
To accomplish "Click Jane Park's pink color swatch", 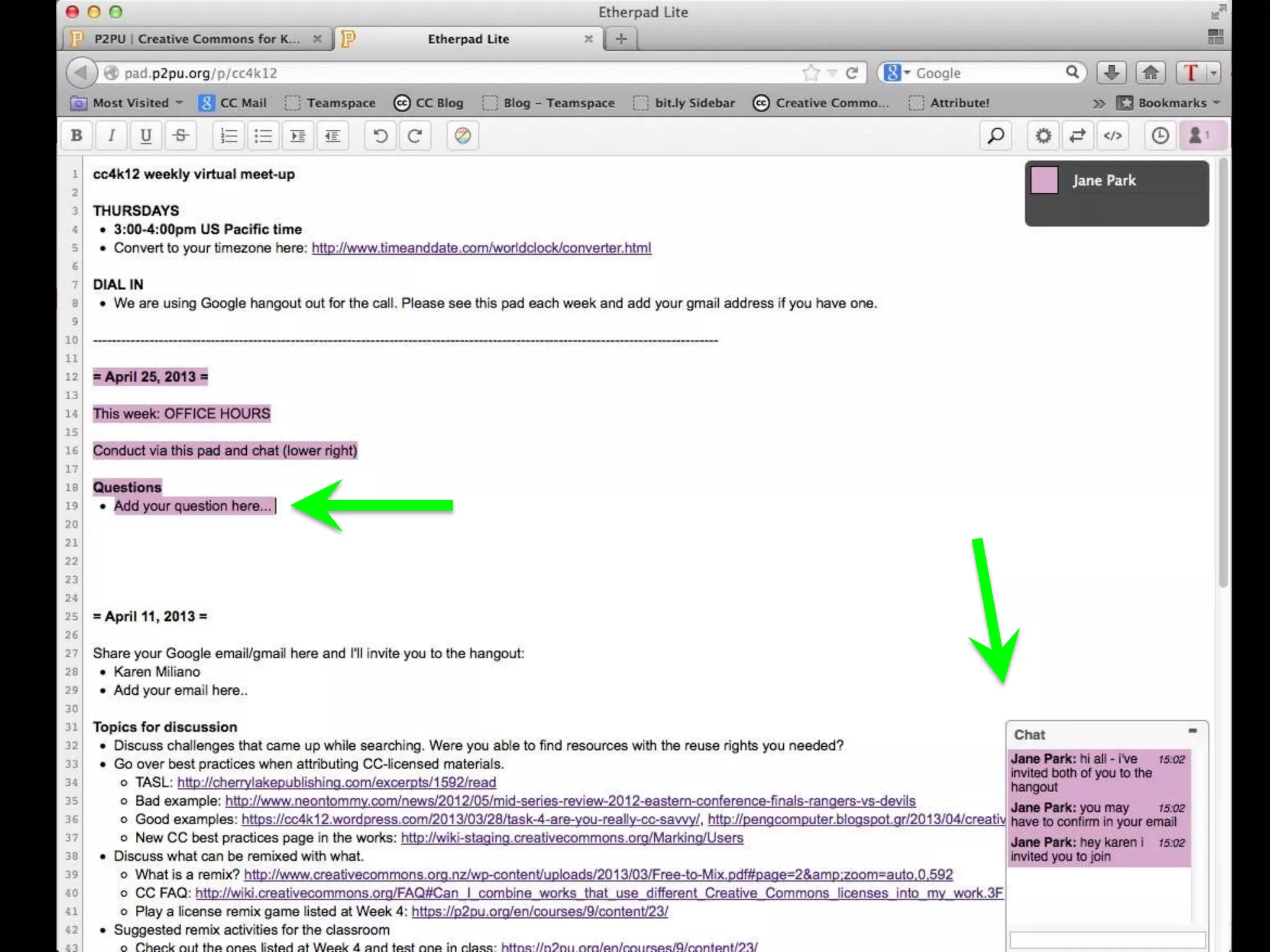I will tap(1044, 180).
